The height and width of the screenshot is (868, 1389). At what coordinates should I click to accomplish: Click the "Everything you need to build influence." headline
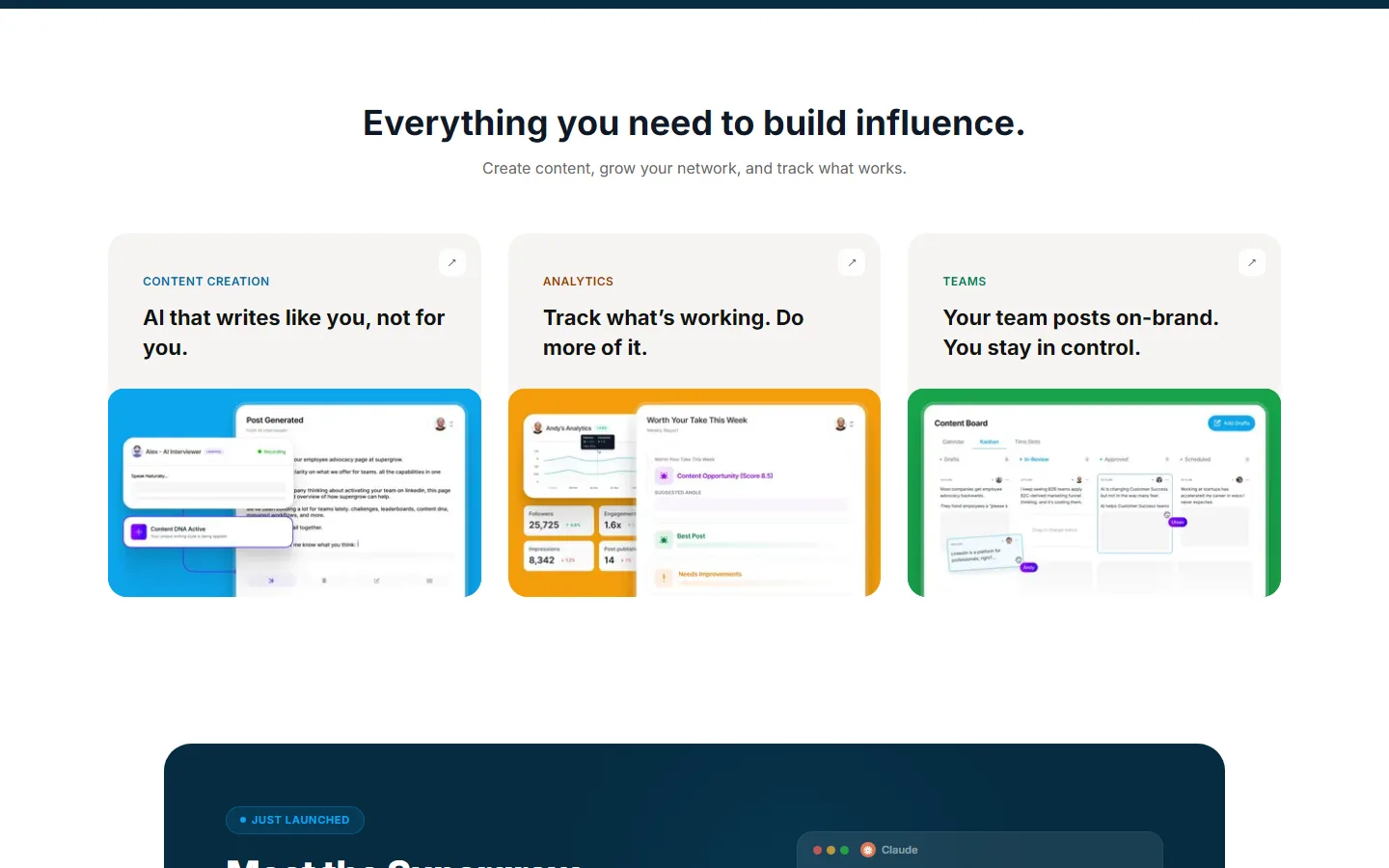(694, 123)
